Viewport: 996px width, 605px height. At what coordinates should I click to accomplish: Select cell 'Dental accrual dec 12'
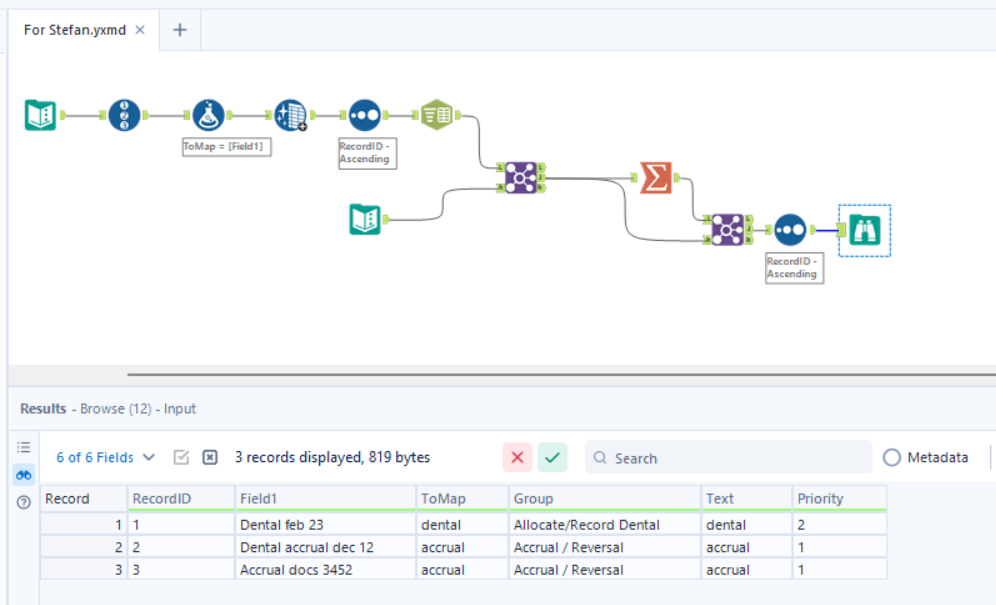pyautogui.click(x=325, y=547)
